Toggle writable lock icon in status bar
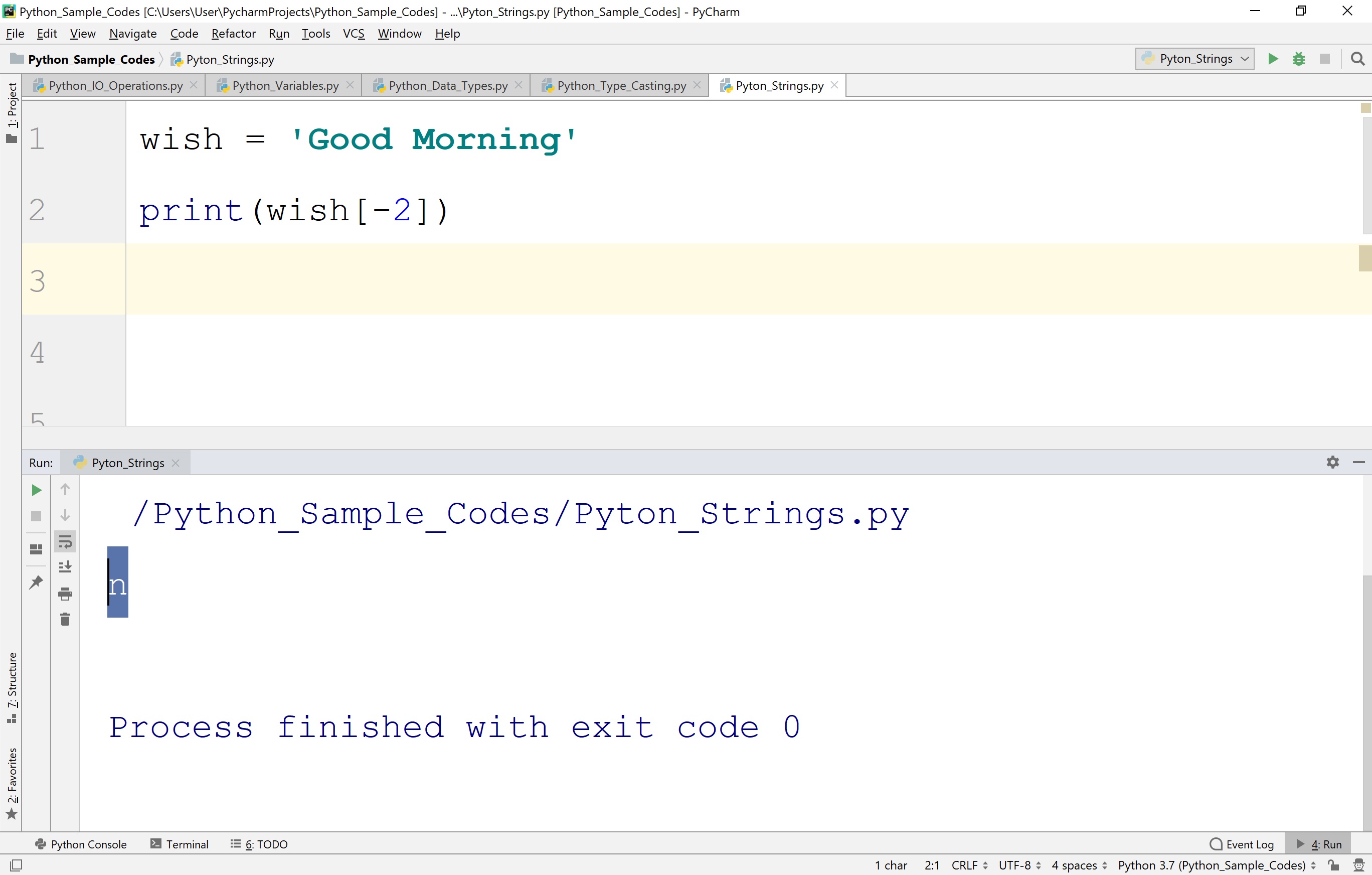The image size is (1372, 875). 1333,865
